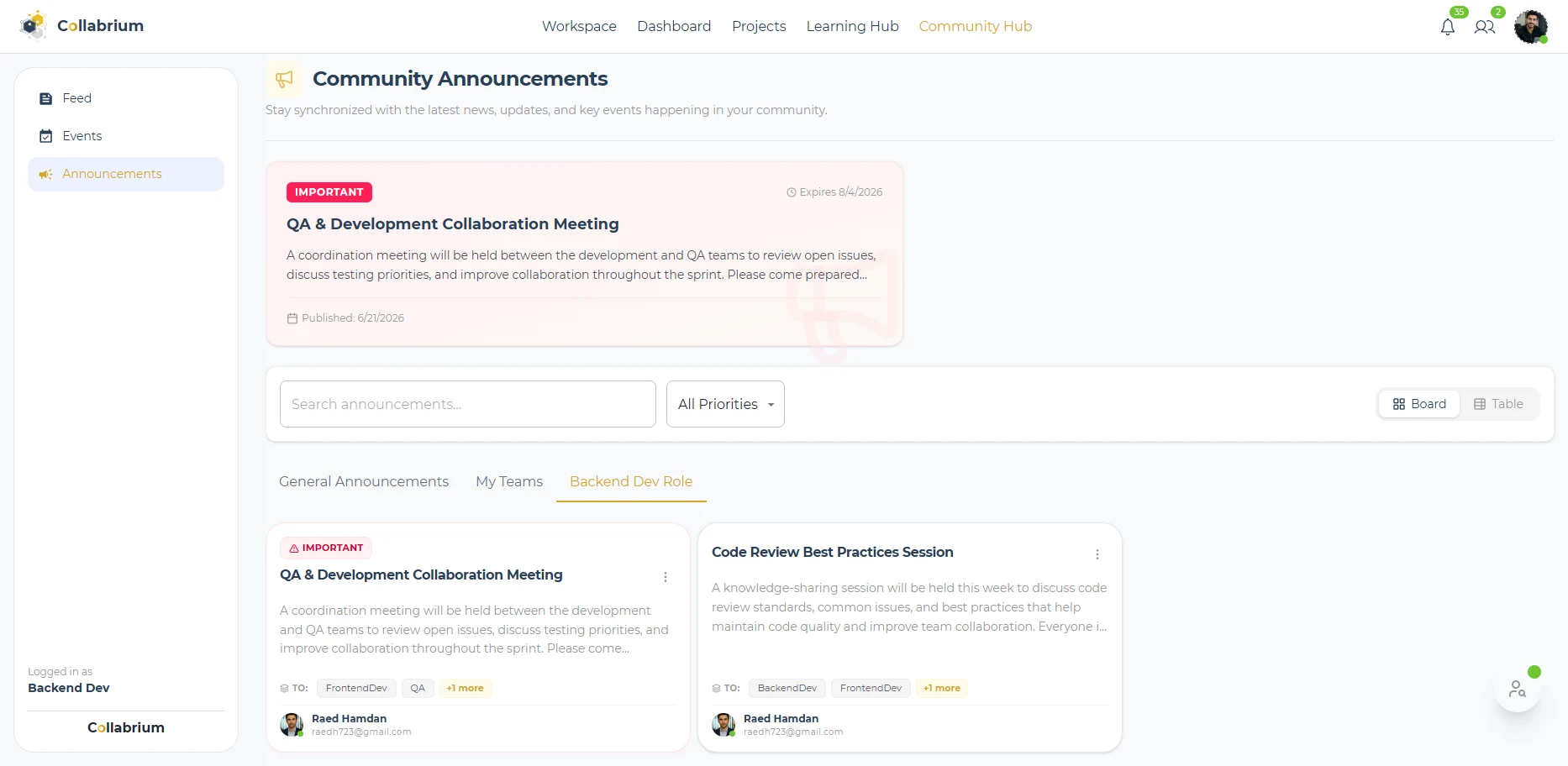This screenshot has height=766, width=1568.
Task: Click the red IMPORTANT badge on pinned announcement
Action: click(329, 192)
